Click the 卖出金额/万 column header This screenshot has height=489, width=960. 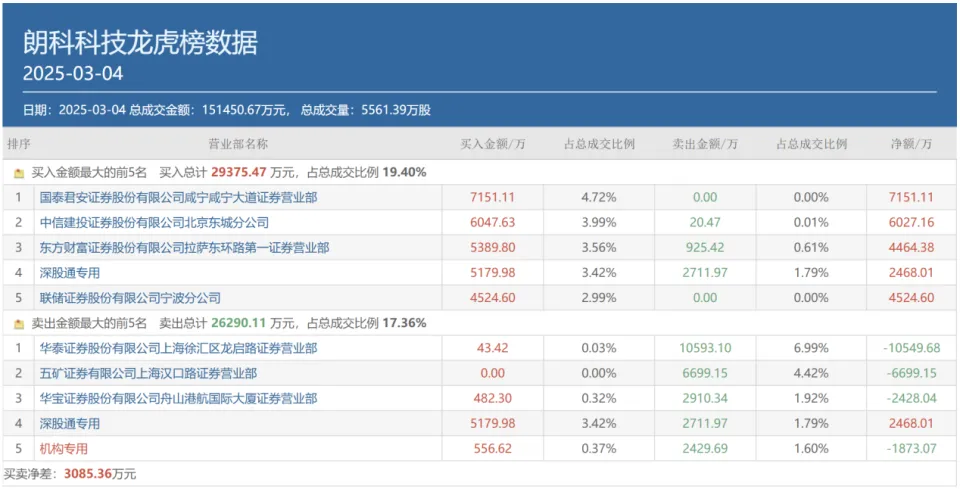click(705, 145)
